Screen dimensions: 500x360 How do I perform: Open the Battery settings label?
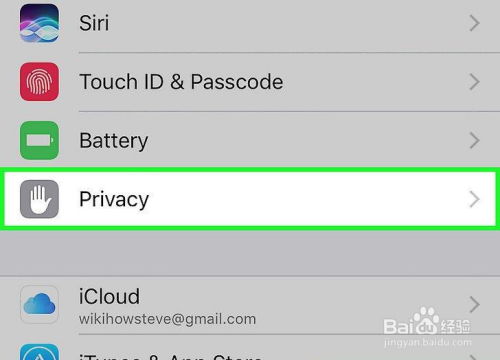click(x=114, y=141)
